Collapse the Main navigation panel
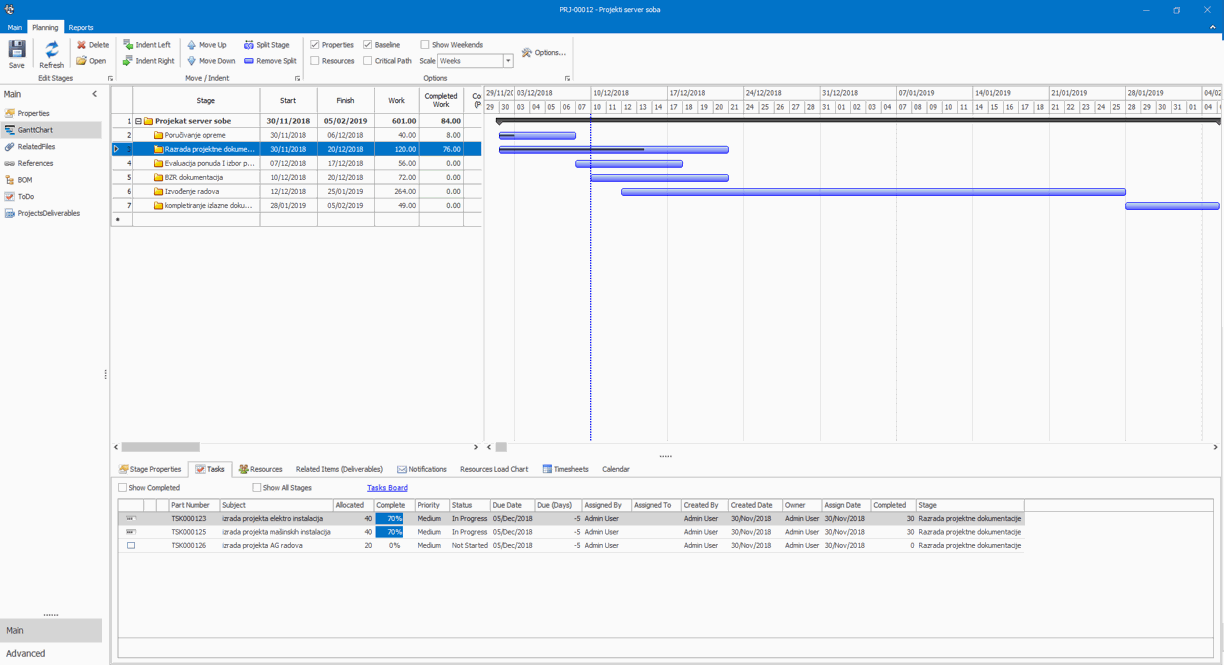1224x665 pixels. point(95,92)
